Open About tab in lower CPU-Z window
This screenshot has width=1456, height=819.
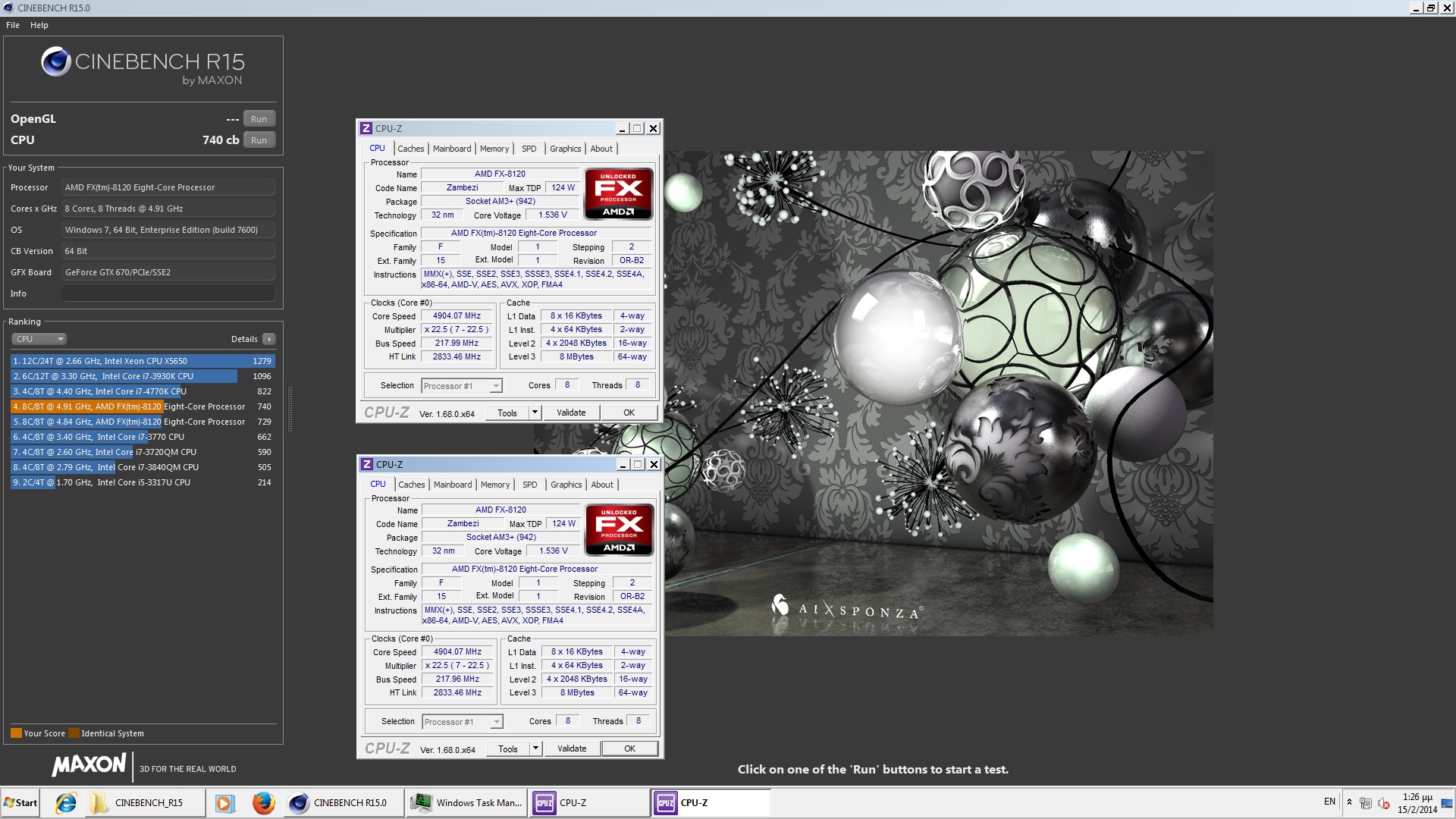tap(602, 485)
